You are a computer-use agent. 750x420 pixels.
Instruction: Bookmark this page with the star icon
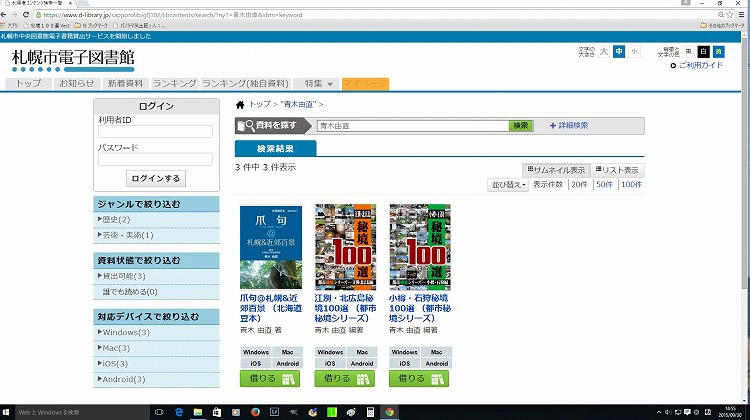tap(730, 15)
